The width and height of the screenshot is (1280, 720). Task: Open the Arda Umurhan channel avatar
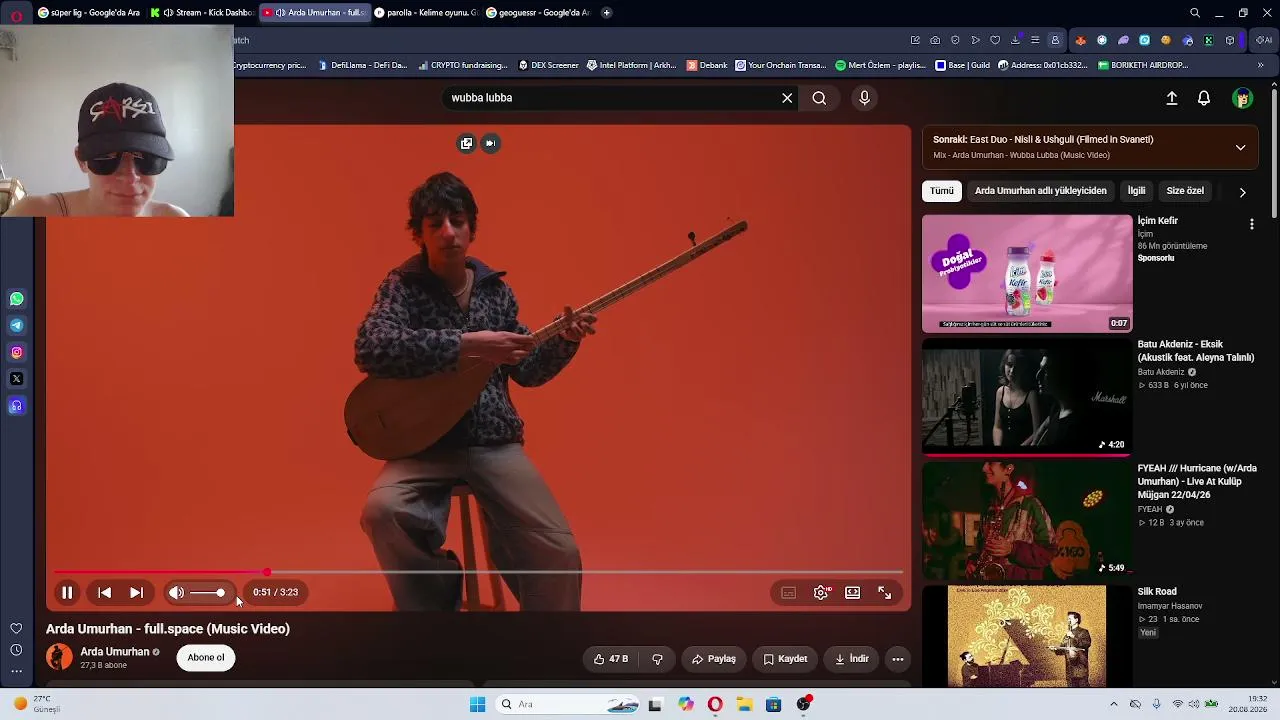(59, 657)
